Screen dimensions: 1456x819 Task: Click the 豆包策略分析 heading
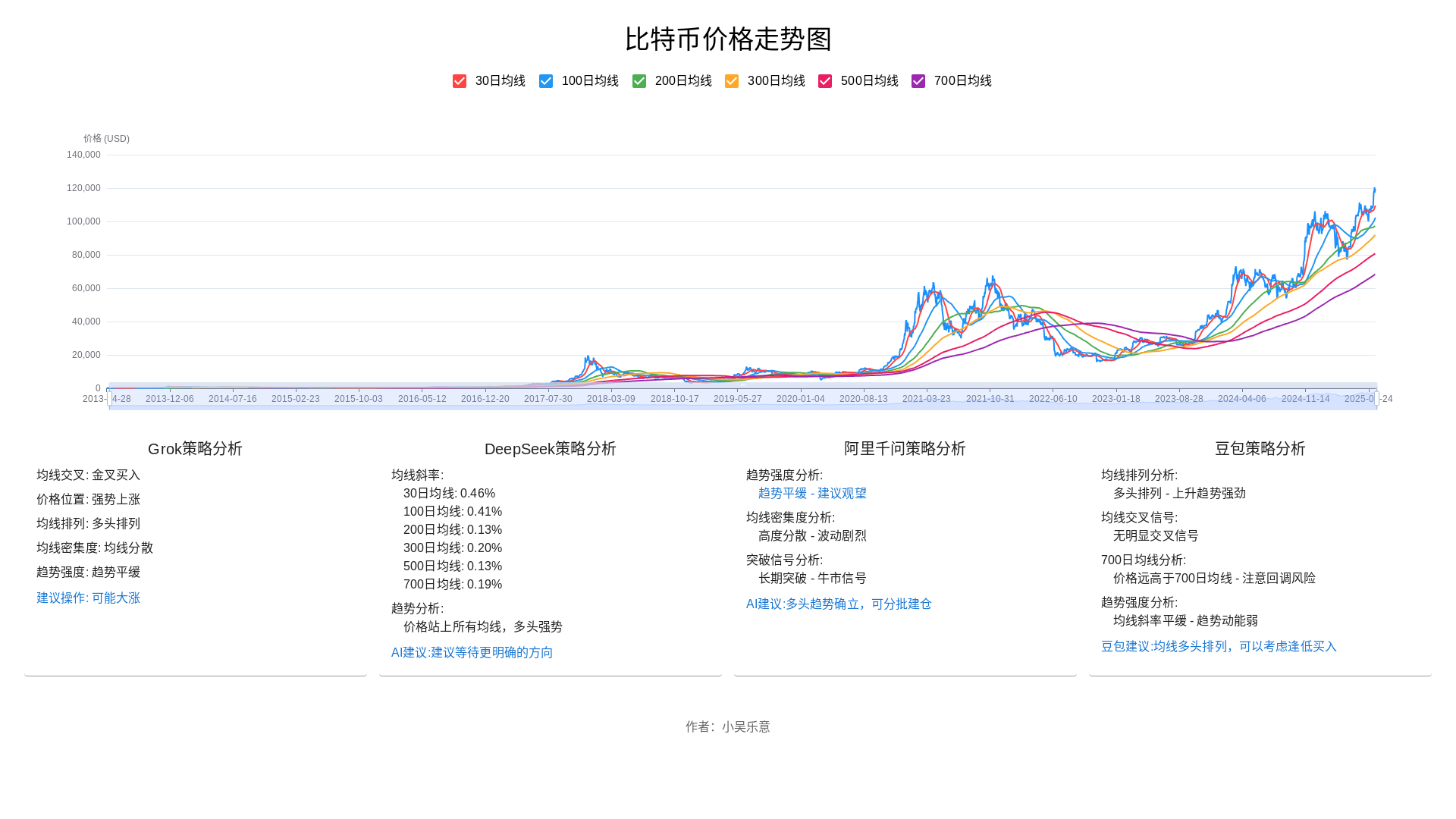click(1260, 449)
